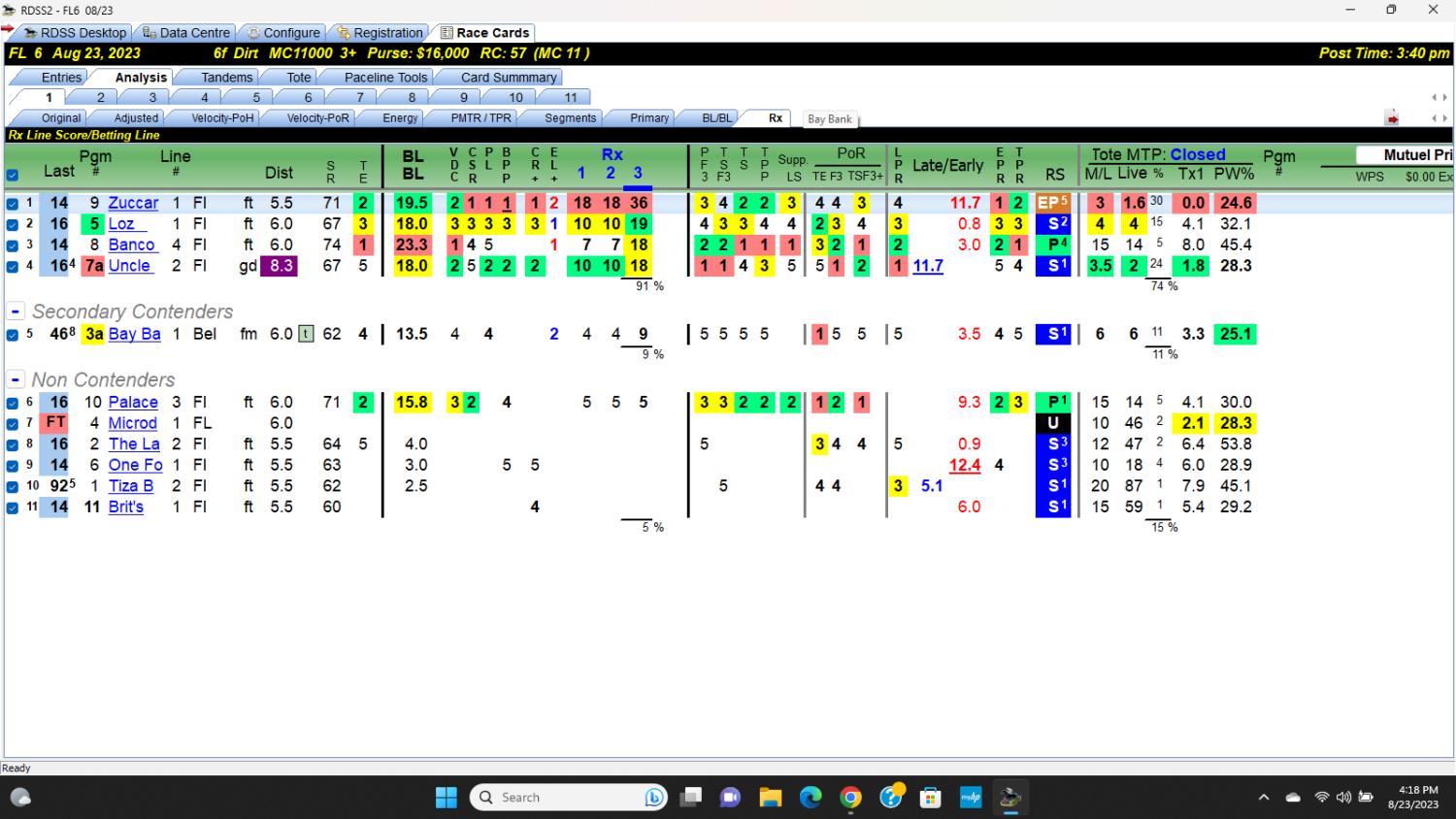Click the RDSS red arrow icon before RDSS Desktop

(x=9, y=30)
